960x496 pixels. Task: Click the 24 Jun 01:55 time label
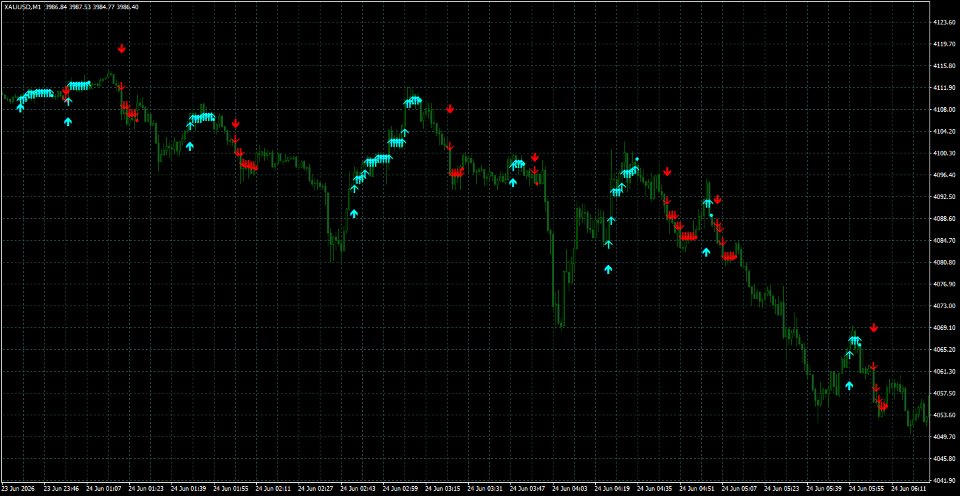[x=231, y=489]
